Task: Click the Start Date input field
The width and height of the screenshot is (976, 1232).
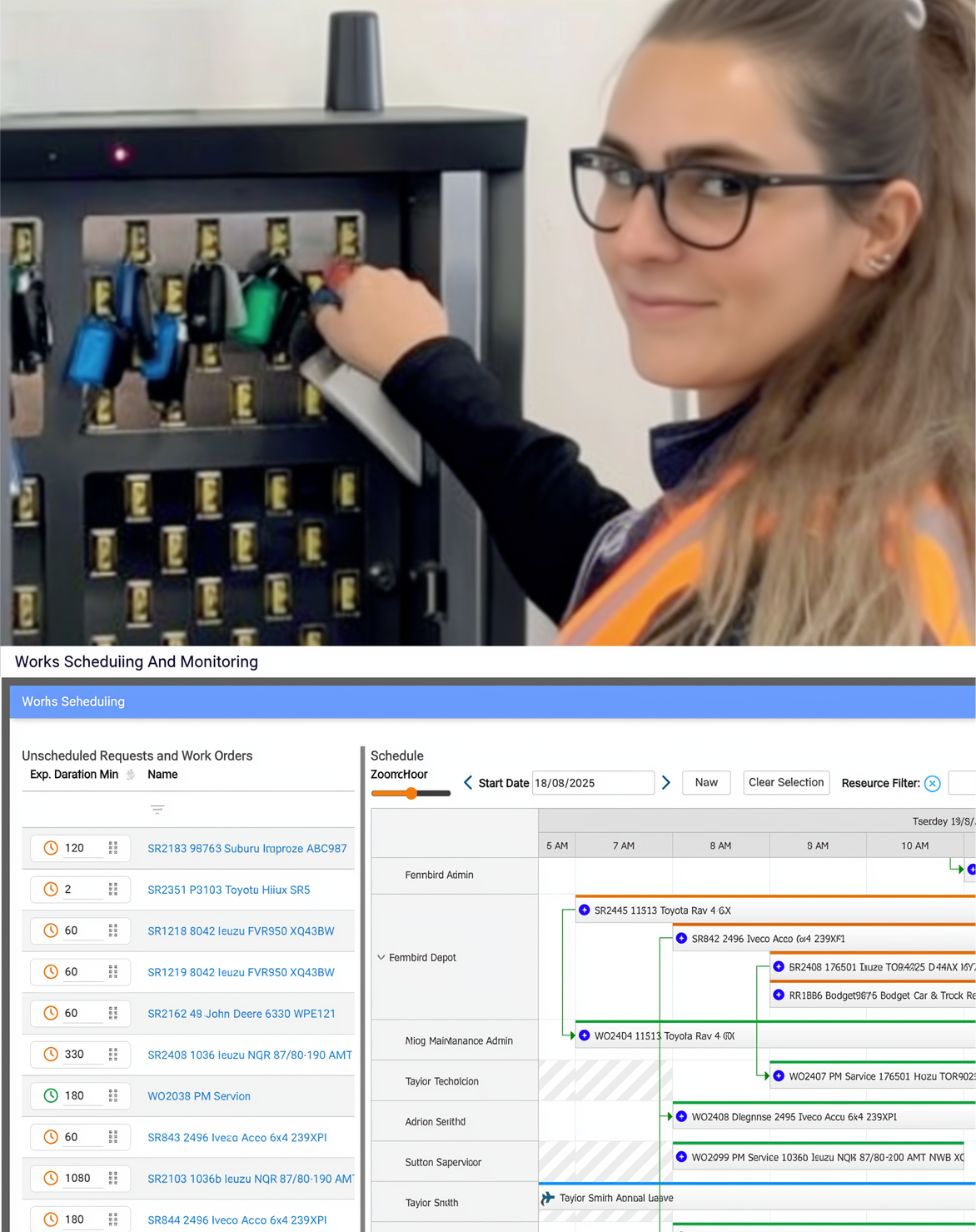Action: pyautogui.click(x=592, y=783)
